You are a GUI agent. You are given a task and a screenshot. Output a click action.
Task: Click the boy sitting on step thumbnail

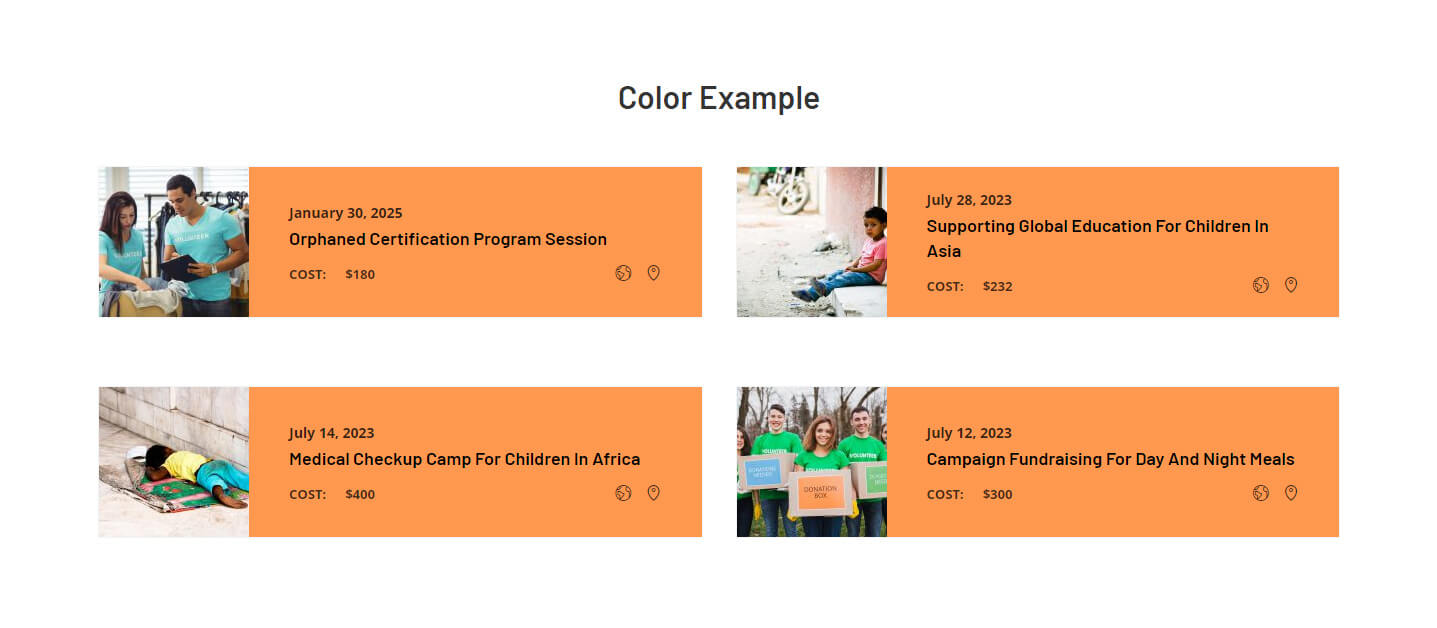coord(811,242)
